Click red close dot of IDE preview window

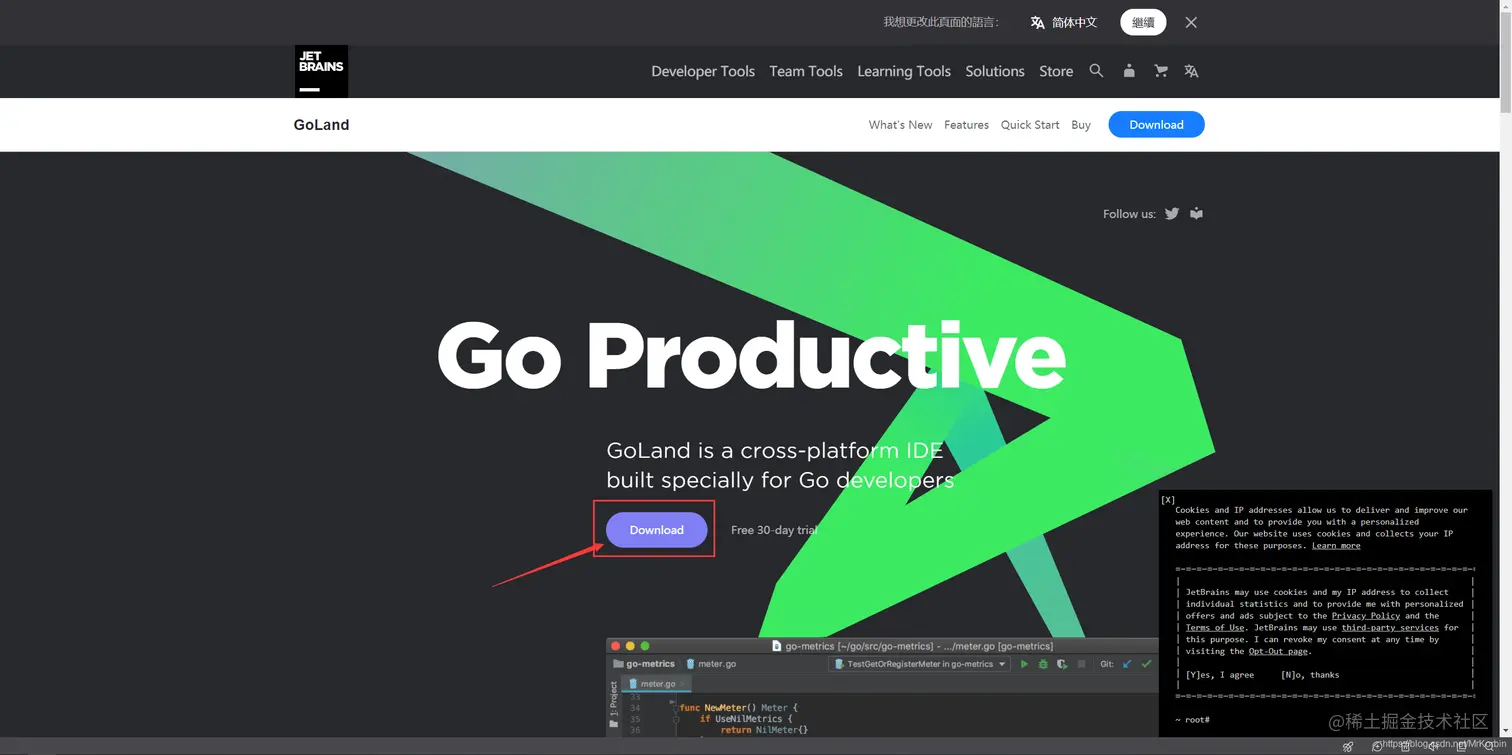point(615,646)
